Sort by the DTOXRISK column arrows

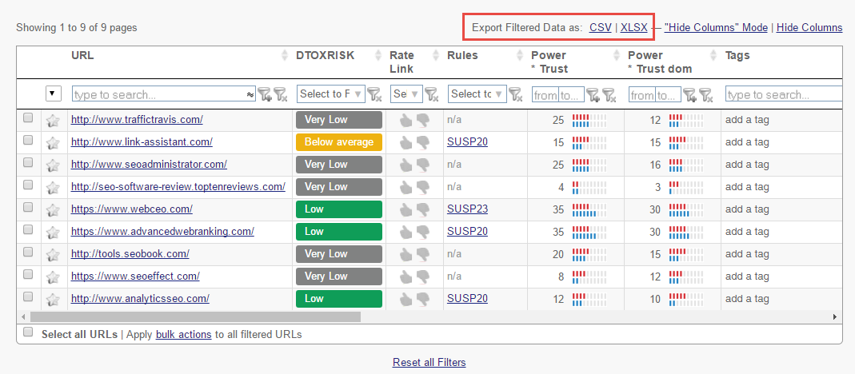(378, 55)
